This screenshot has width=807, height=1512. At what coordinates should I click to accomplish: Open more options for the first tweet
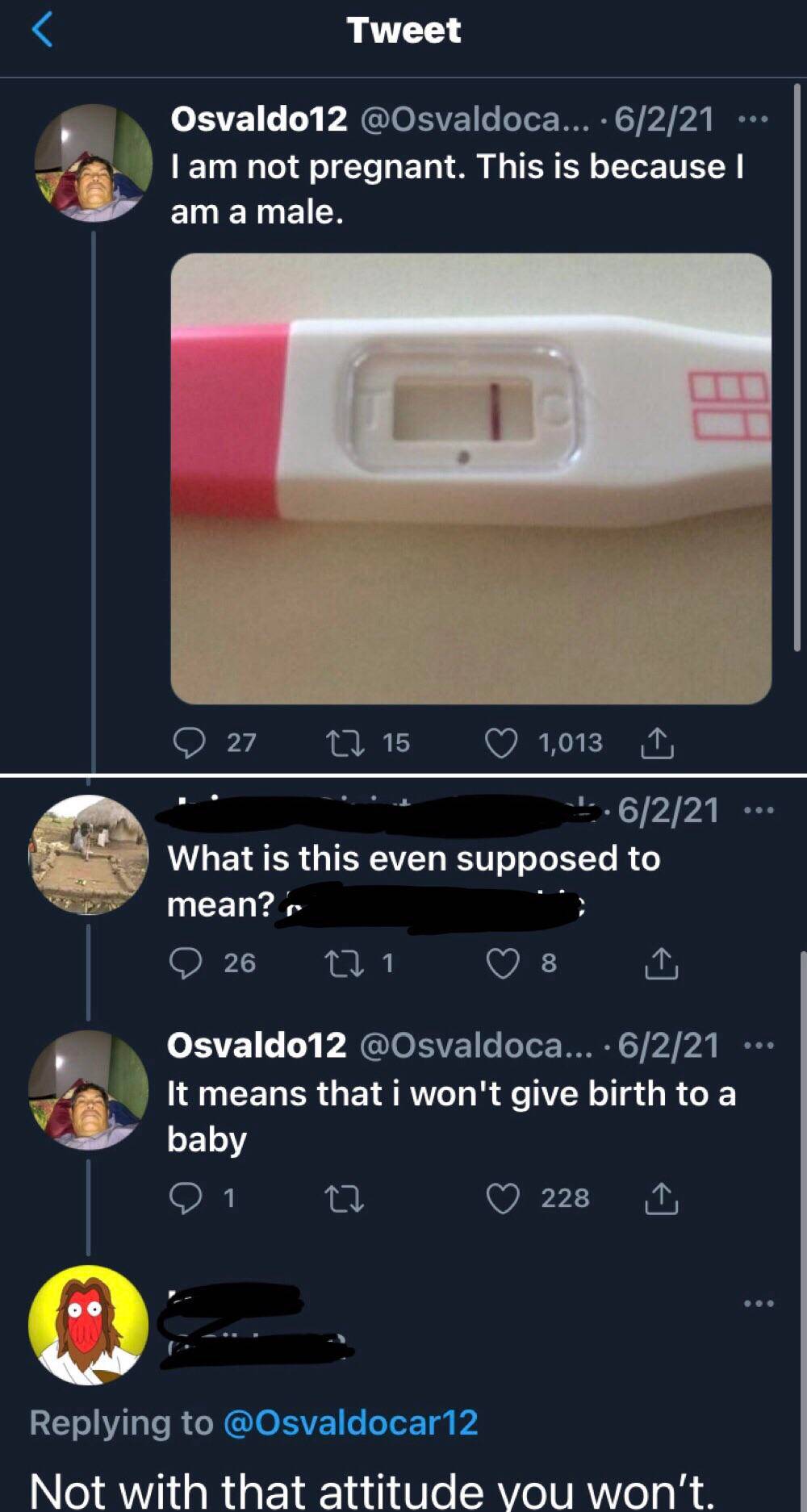click(x=754, y=120)
